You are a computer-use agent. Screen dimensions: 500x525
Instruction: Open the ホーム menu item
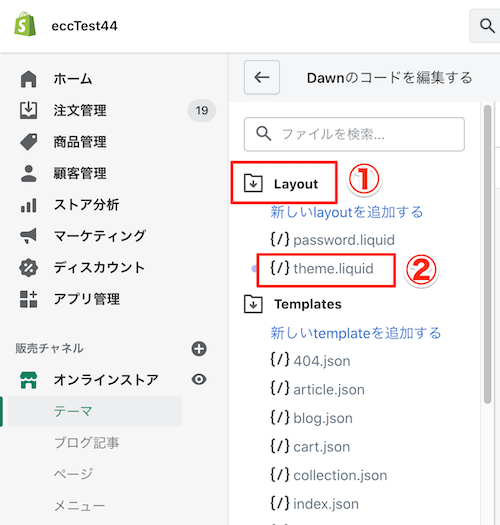73,79
